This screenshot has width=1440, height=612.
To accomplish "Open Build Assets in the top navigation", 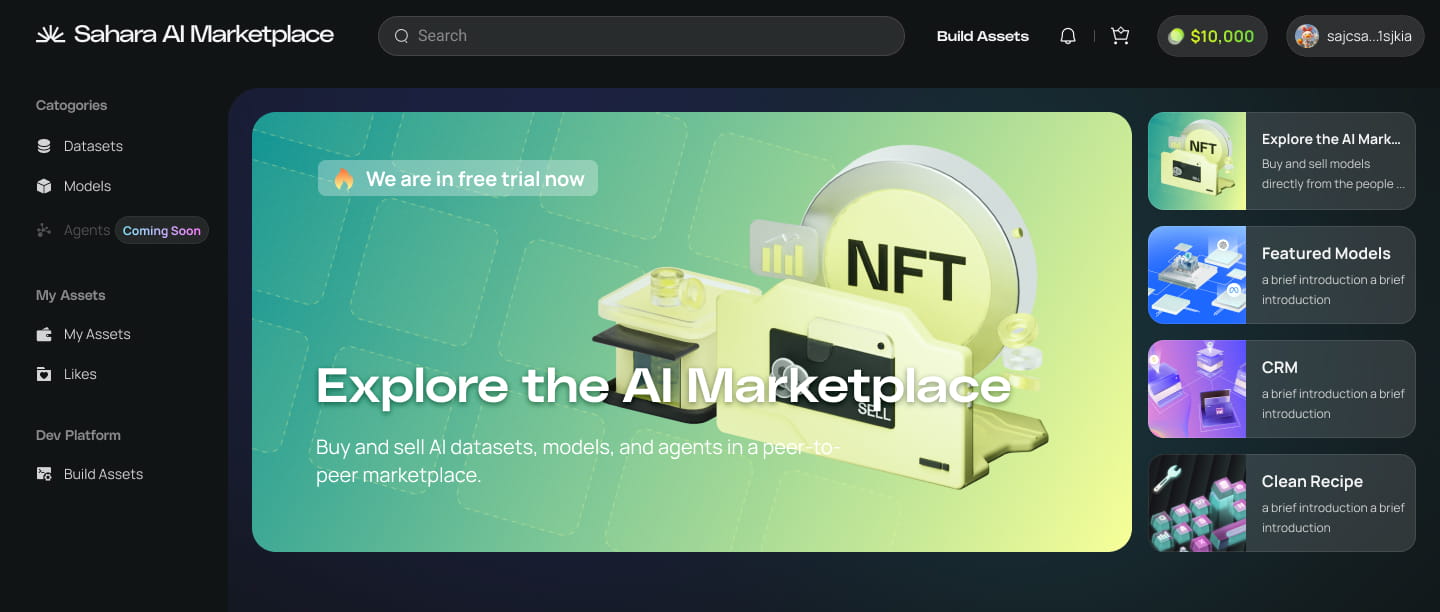I will coord(982,36).
